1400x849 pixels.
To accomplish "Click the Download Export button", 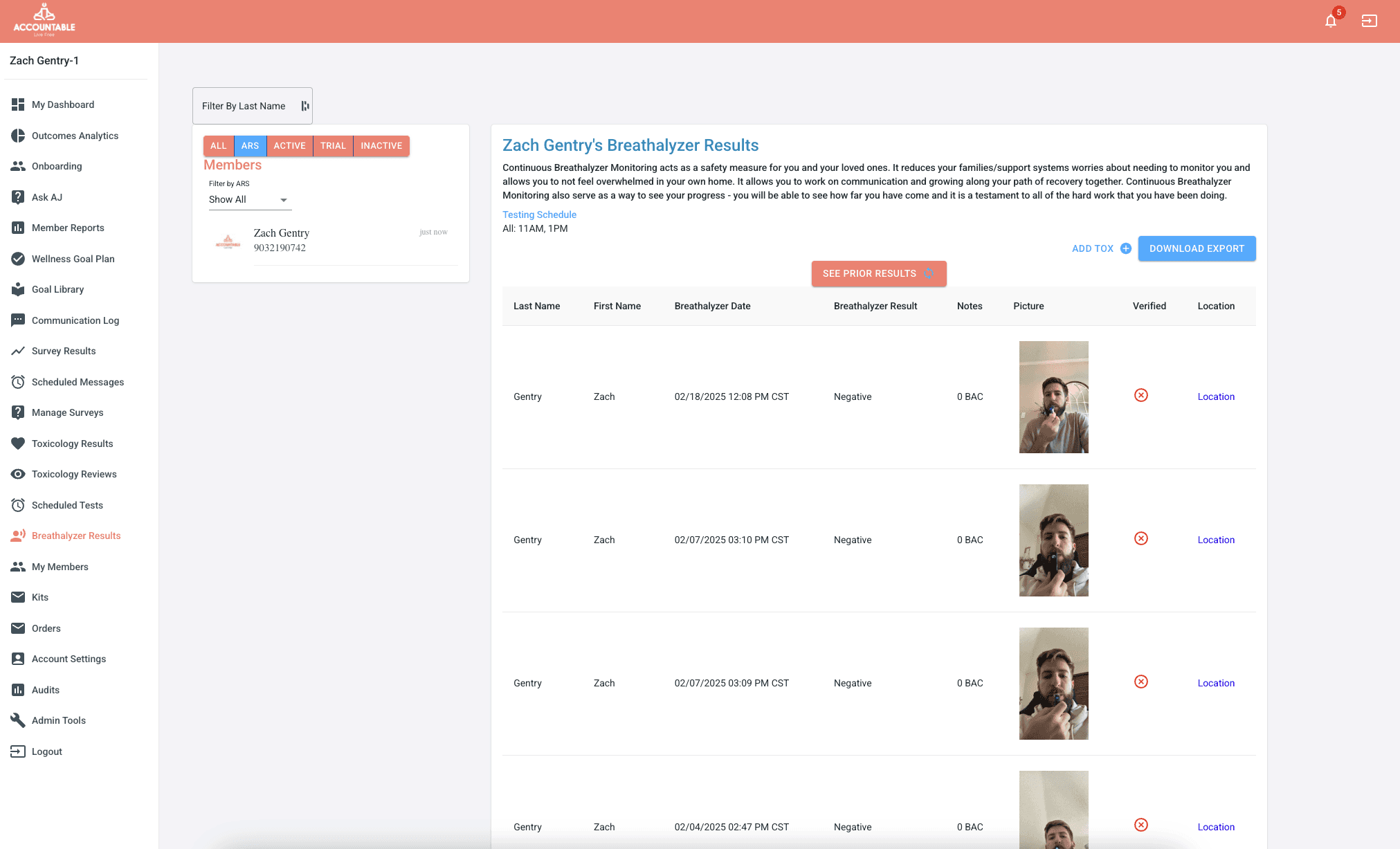I will coord(1197,248).
